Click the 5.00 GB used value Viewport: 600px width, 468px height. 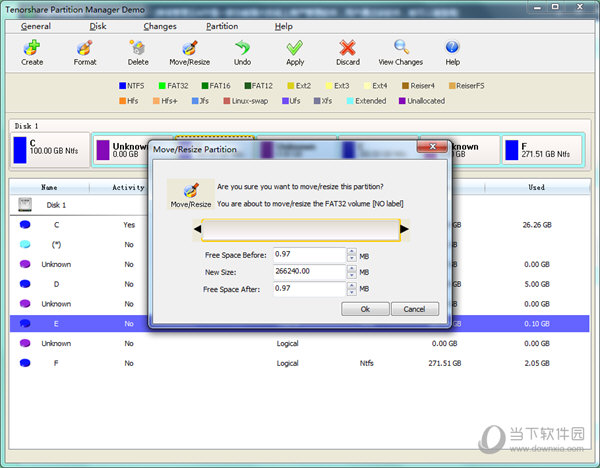pyautogui.click(x=537, y=284)
